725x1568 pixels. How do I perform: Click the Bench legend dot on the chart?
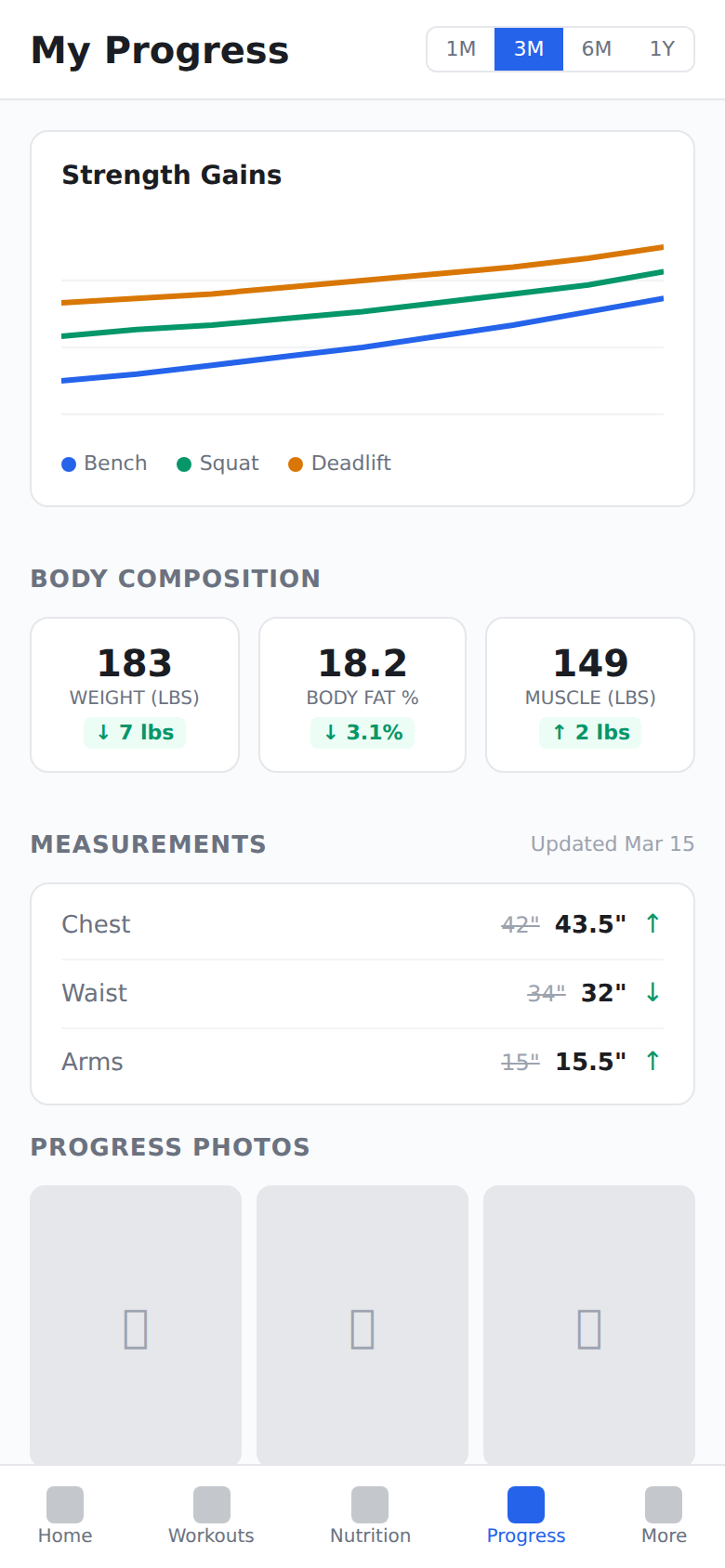68,463
